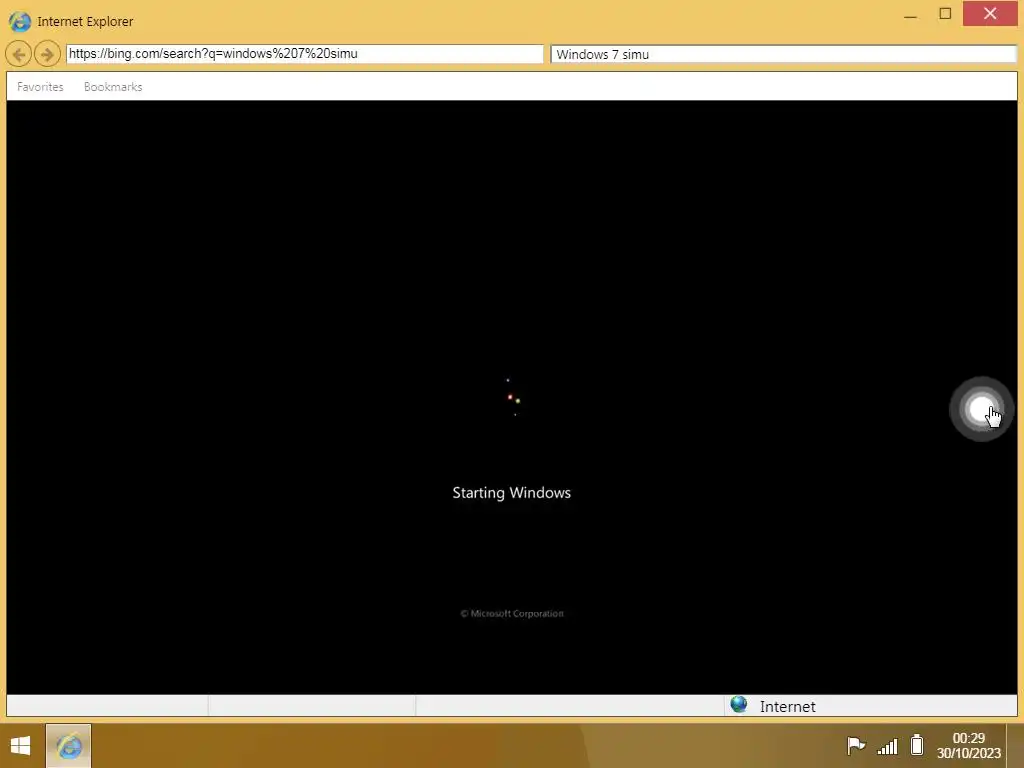
Task: Click the 'Internet Explorer' title text
Action: [x=86, y=22]
